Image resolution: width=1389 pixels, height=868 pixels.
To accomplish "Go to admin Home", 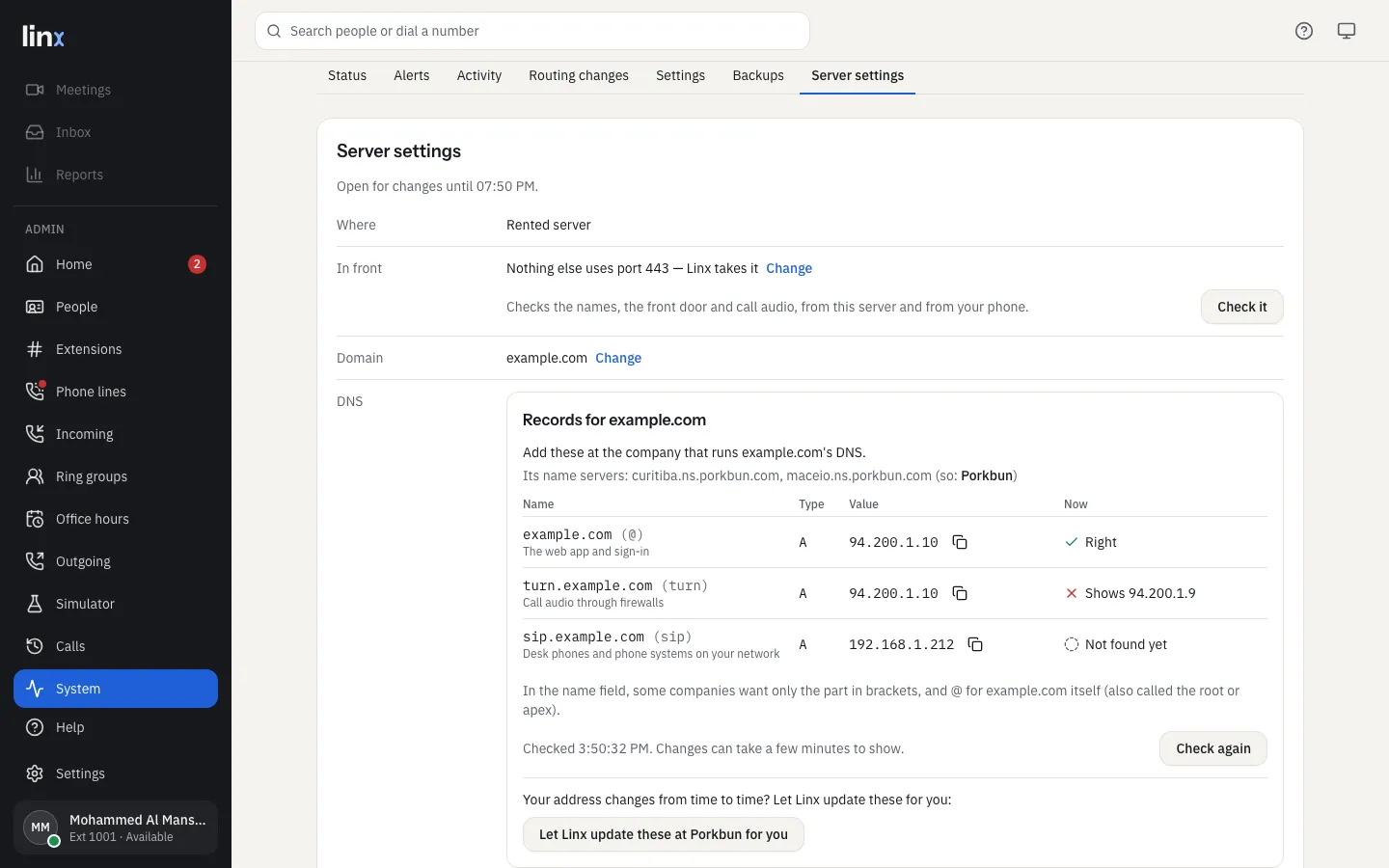I will tap(116, 264).
